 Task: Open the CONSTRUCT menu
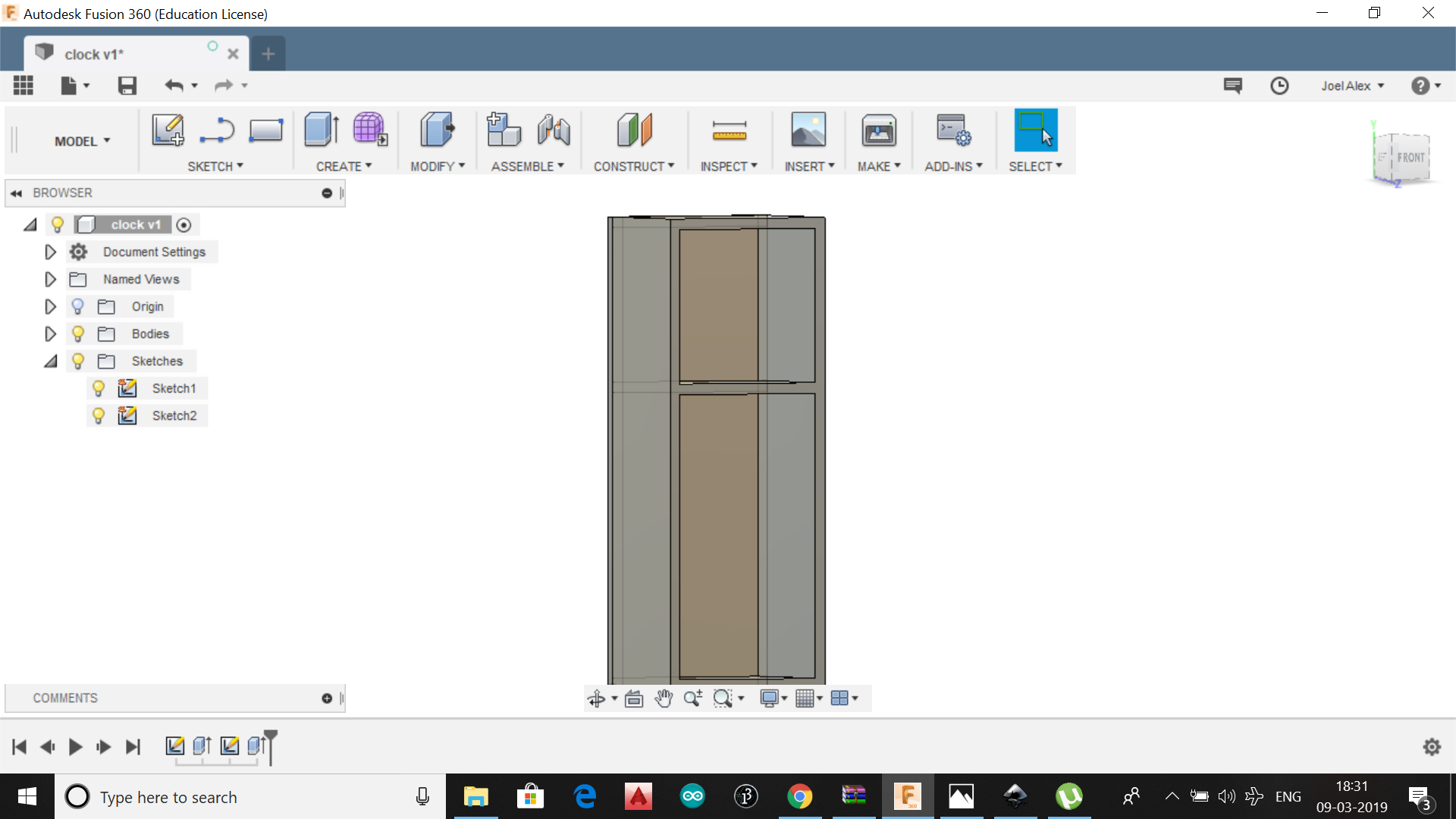pyautogui.click(x=633, y=166)
